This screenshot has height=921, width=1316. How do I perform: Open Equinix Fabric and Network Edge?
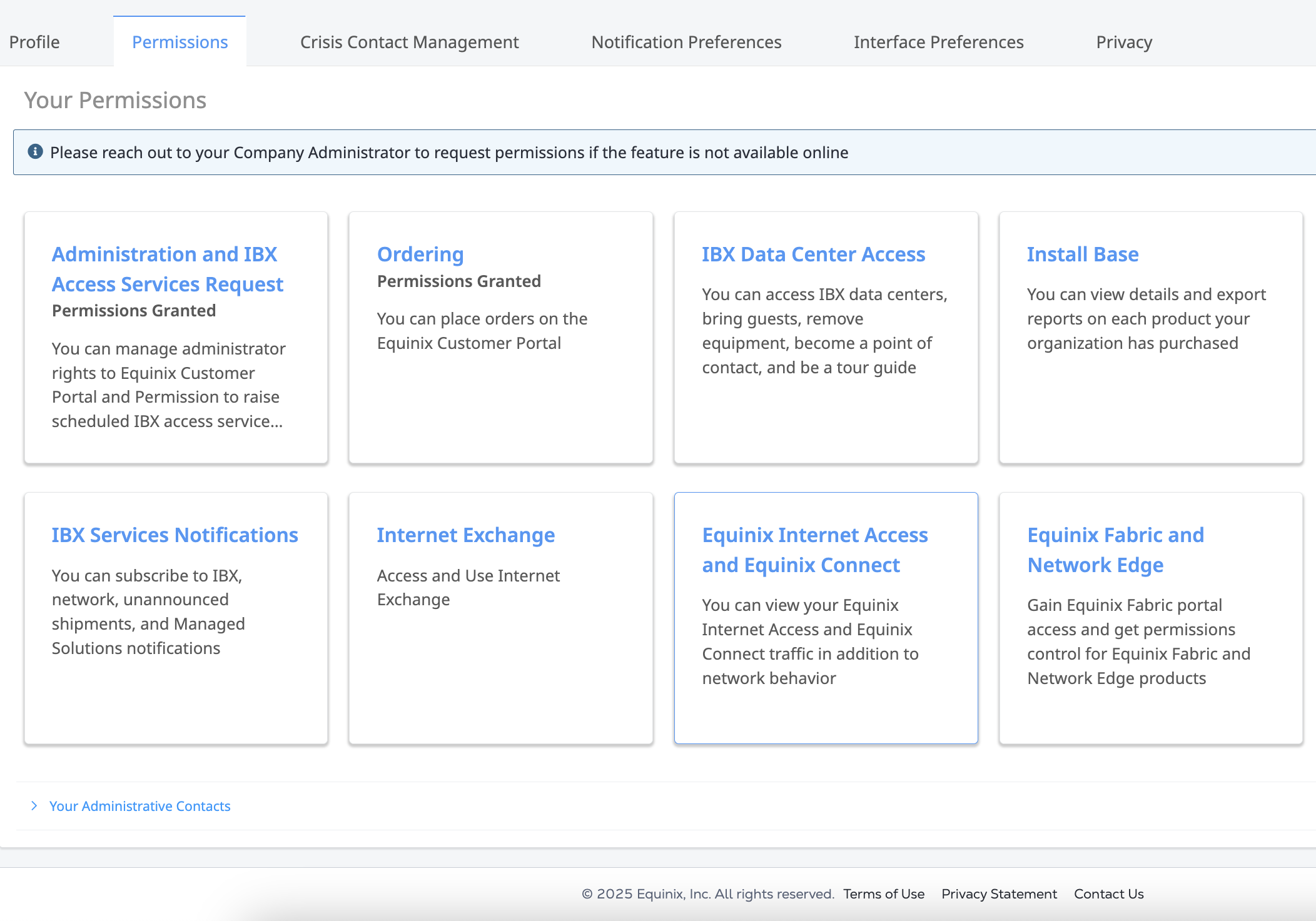1115,550
